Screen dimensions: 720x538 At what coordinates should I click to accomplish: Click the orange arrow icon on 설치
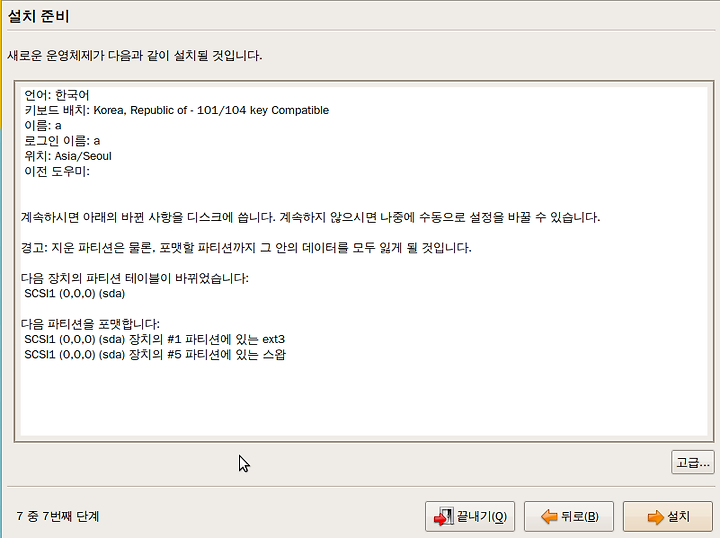tap(655, 517)
